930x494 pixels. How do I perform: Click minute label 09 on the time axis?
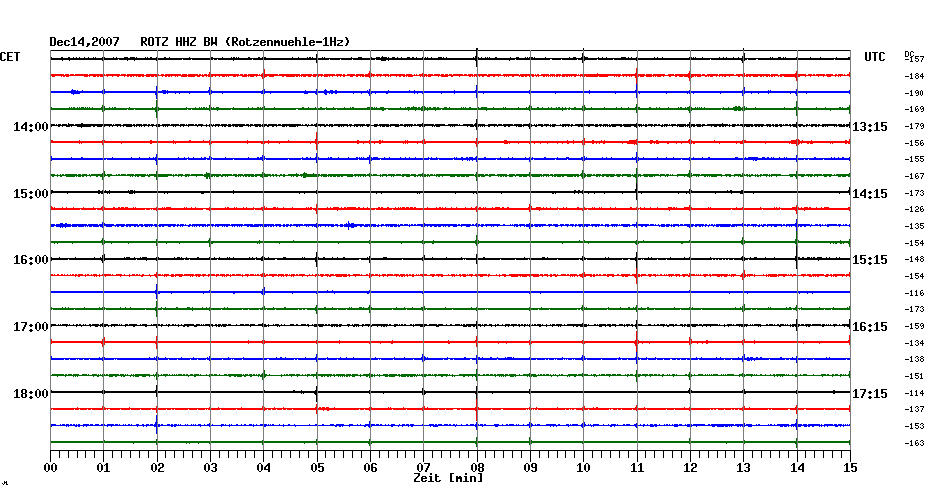530,468
